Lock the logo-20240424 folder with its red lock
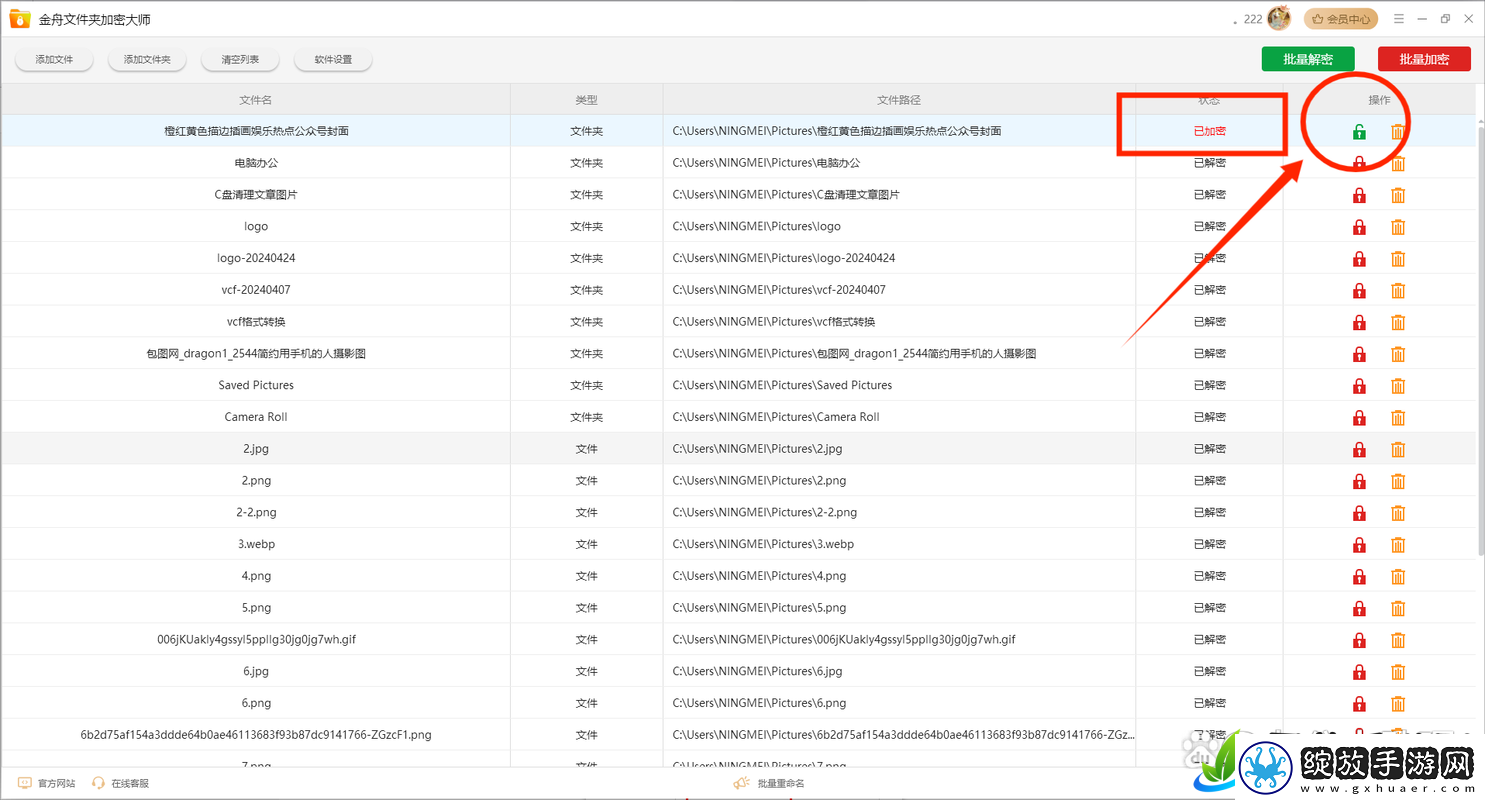Viewport: 1485px width, 800px height. pos(1359,259)
